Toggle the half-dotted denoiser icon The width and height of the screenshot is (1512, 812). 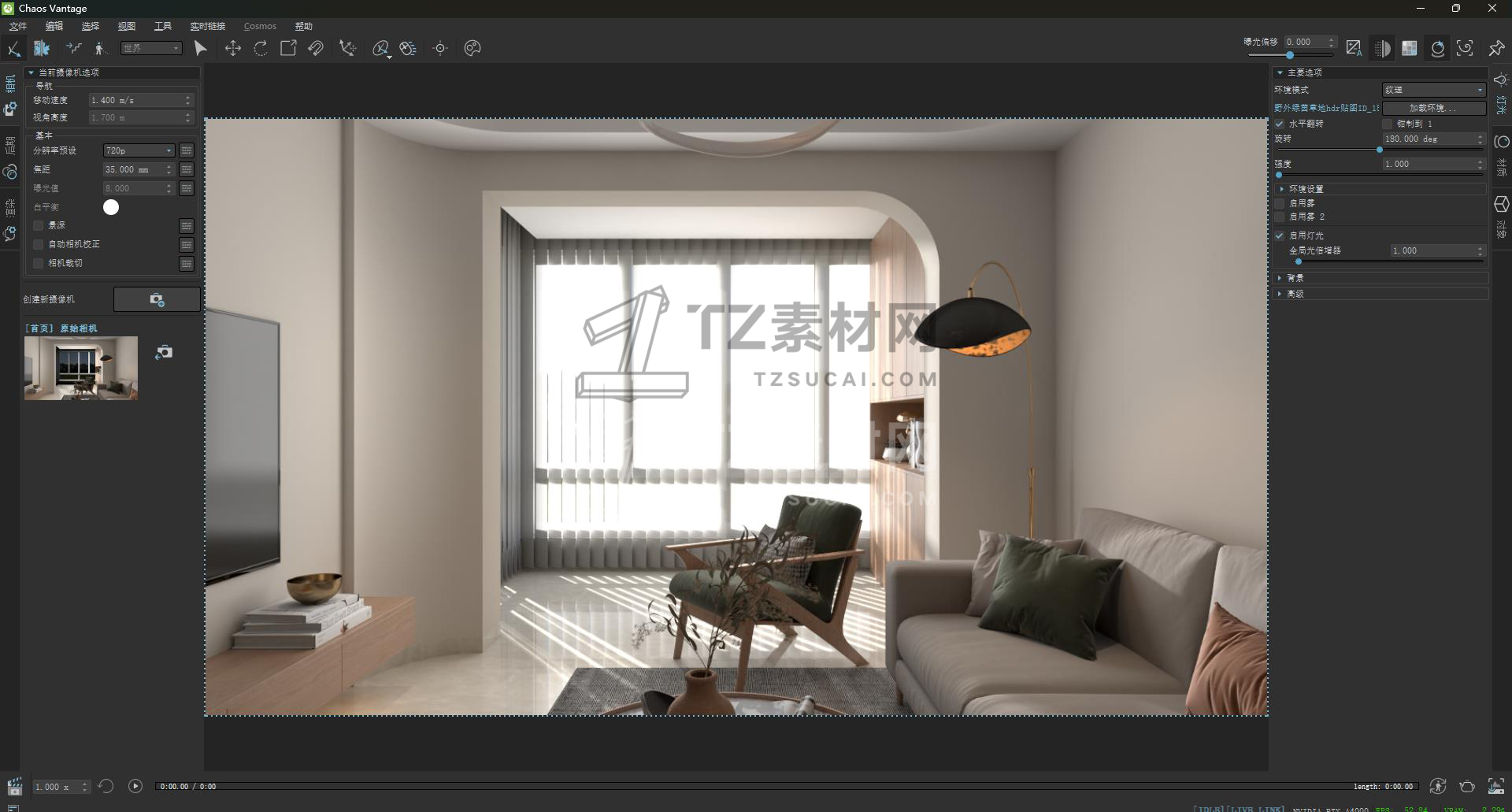pos(1382,48)
